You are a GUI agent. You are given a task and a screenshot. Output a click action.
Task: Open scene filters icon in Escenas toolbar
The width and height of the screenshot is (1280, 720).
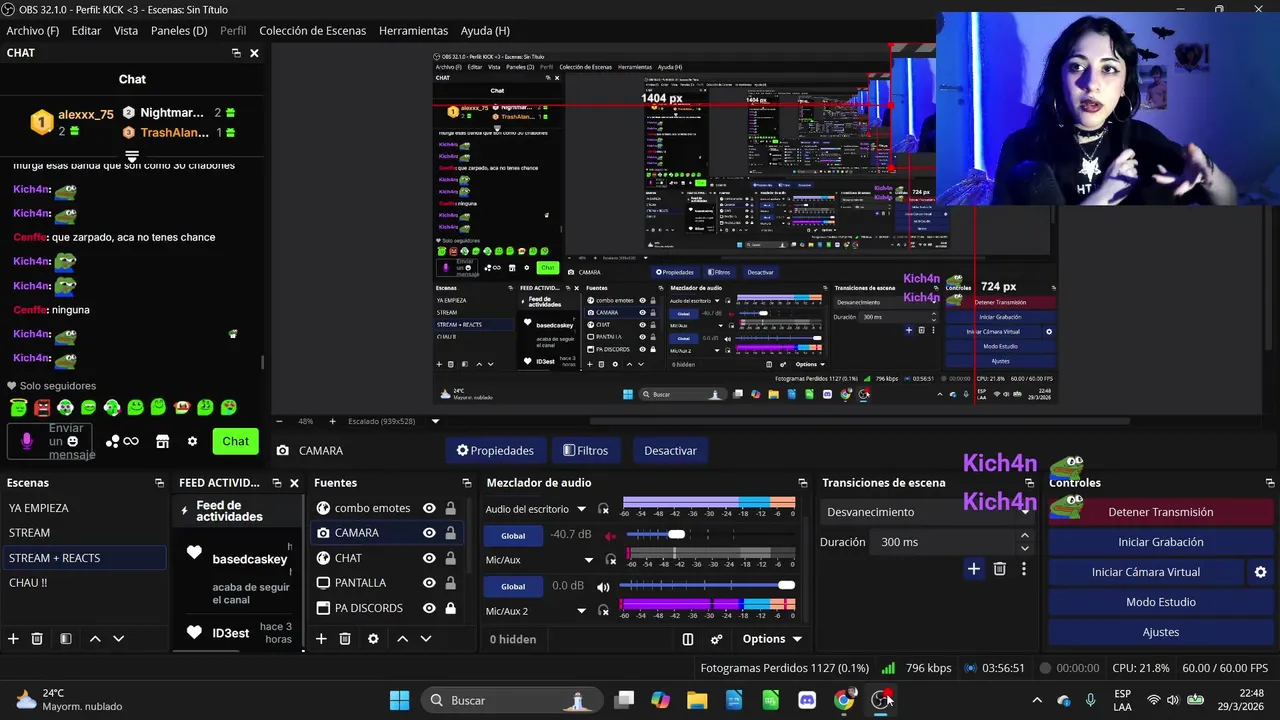point(65,638)
